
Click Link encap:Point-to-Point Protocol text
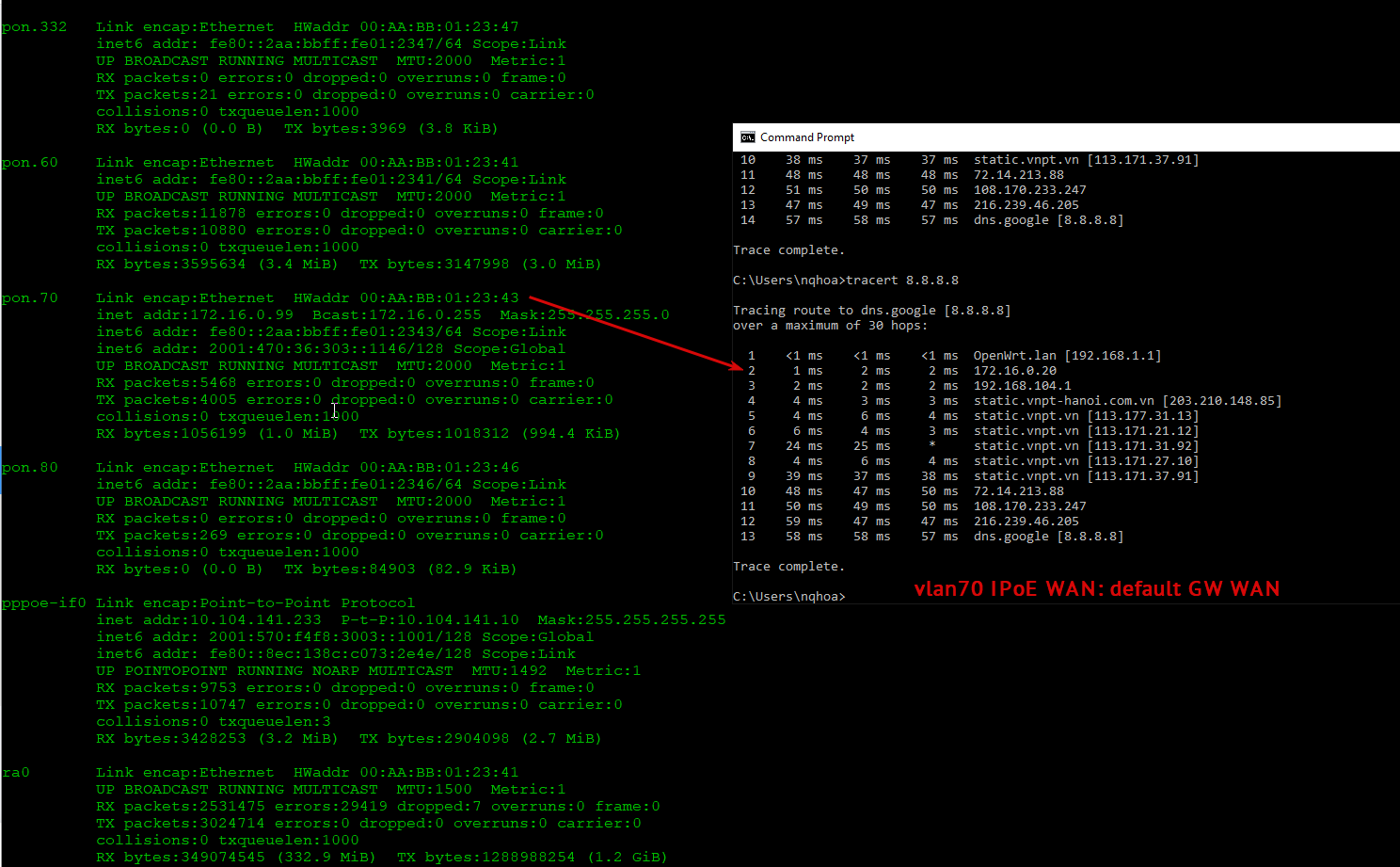pyautogui.click(x=256, y=602)
